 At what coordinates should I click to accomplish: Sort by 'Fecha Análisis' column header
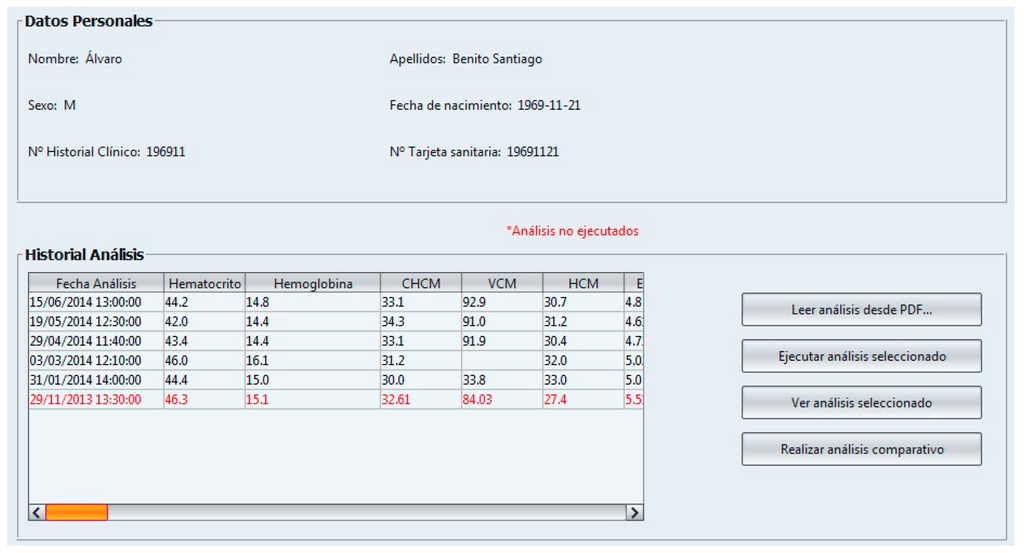[96, 283]
